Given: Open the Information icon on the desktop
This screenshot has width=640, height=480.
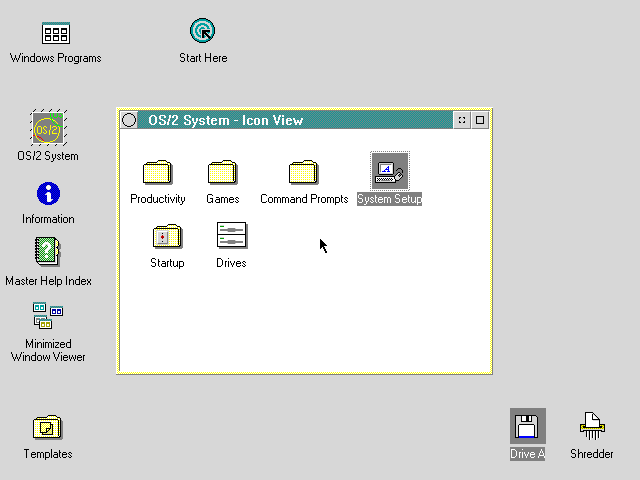Looking at the screenshot, I should (48, 193).
